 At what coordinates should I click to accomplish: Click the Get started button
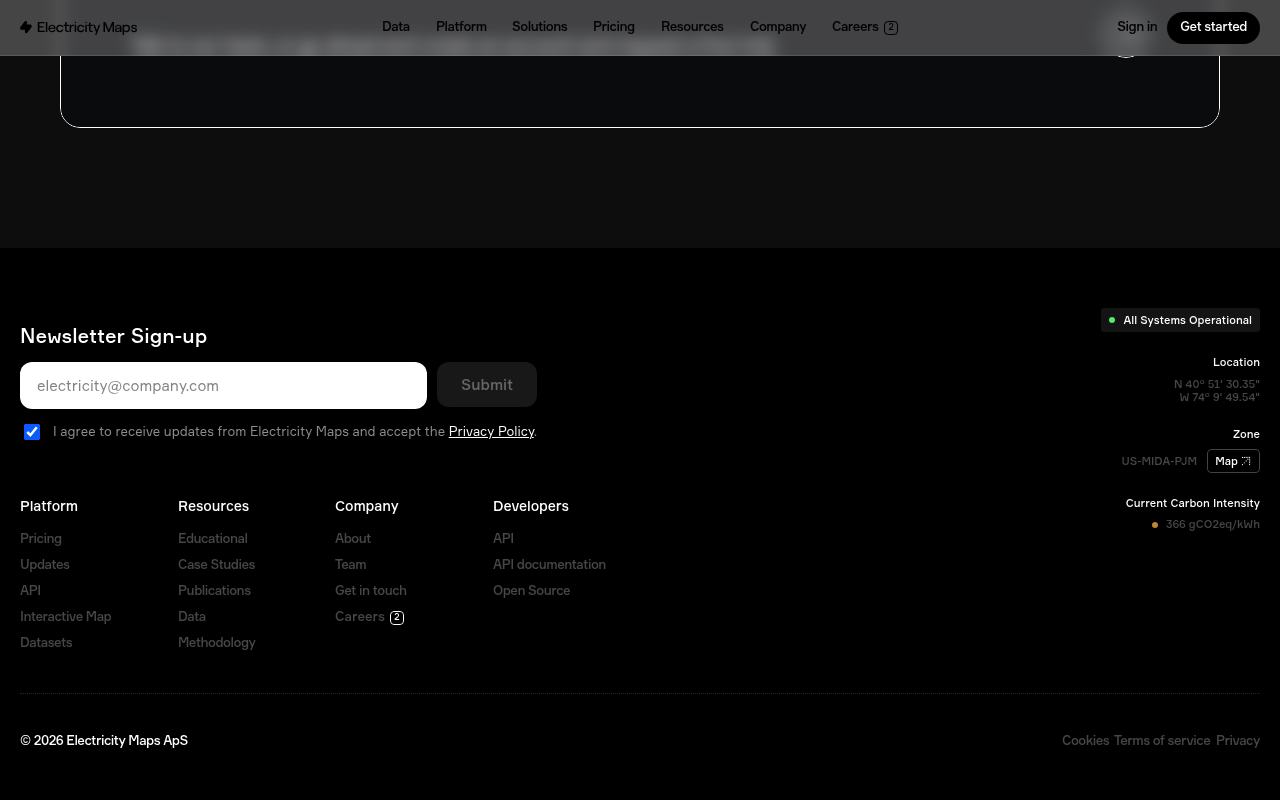[1213, 27]
